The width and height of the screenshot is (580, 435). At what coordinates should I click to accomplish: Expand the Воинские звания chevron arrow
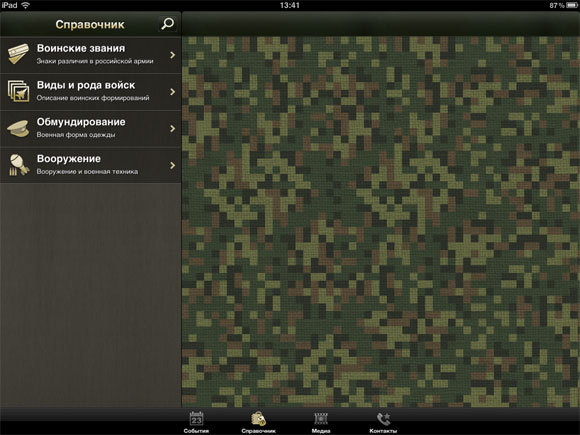172,55
